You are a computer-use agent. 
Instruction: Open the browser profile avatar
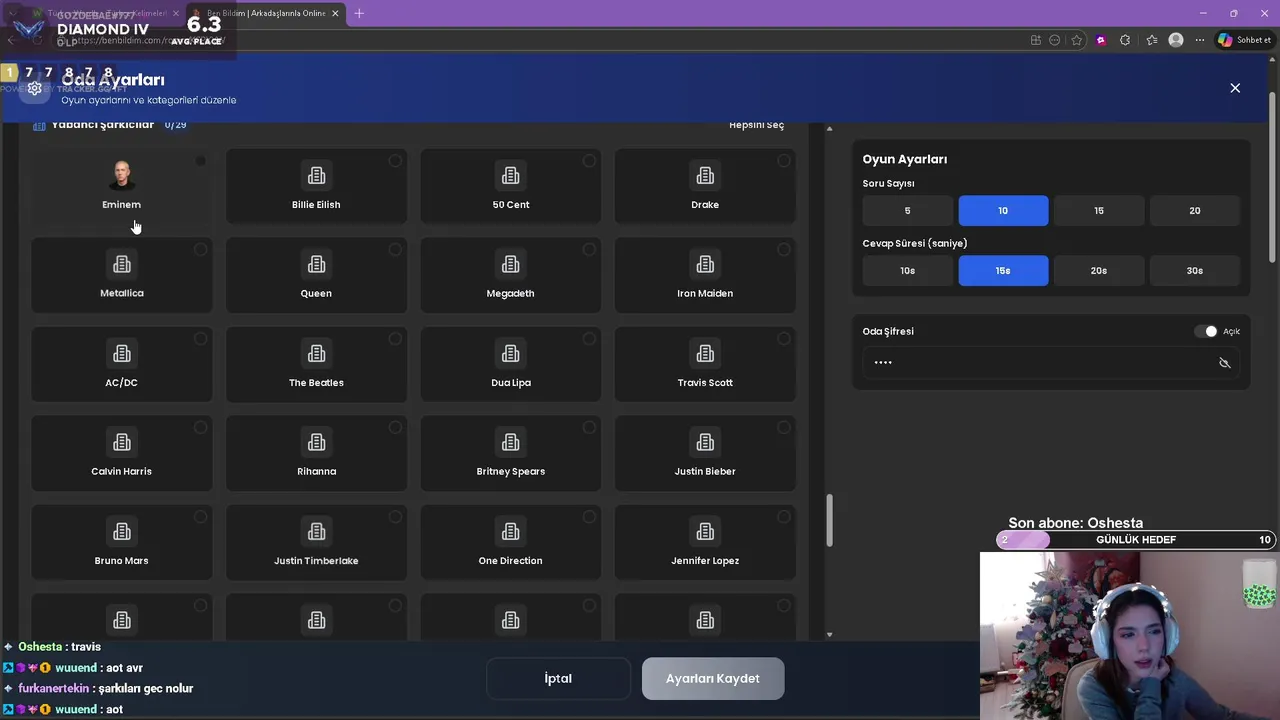point(1176,40)
